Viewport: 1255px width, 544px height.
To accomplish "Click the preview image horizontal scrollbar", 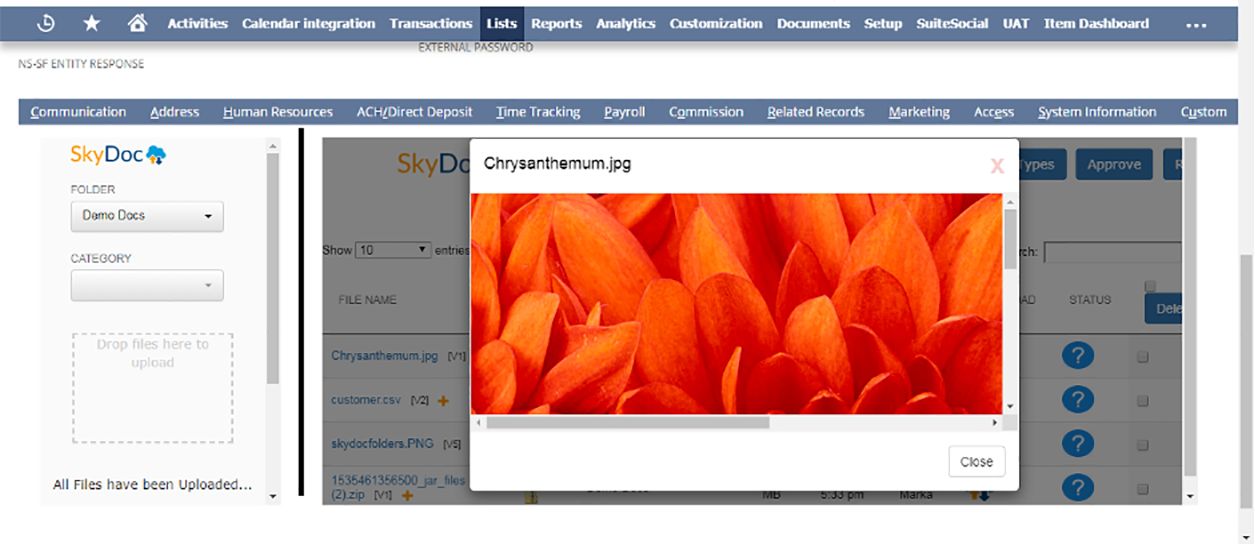I will [x=628, y=423].
